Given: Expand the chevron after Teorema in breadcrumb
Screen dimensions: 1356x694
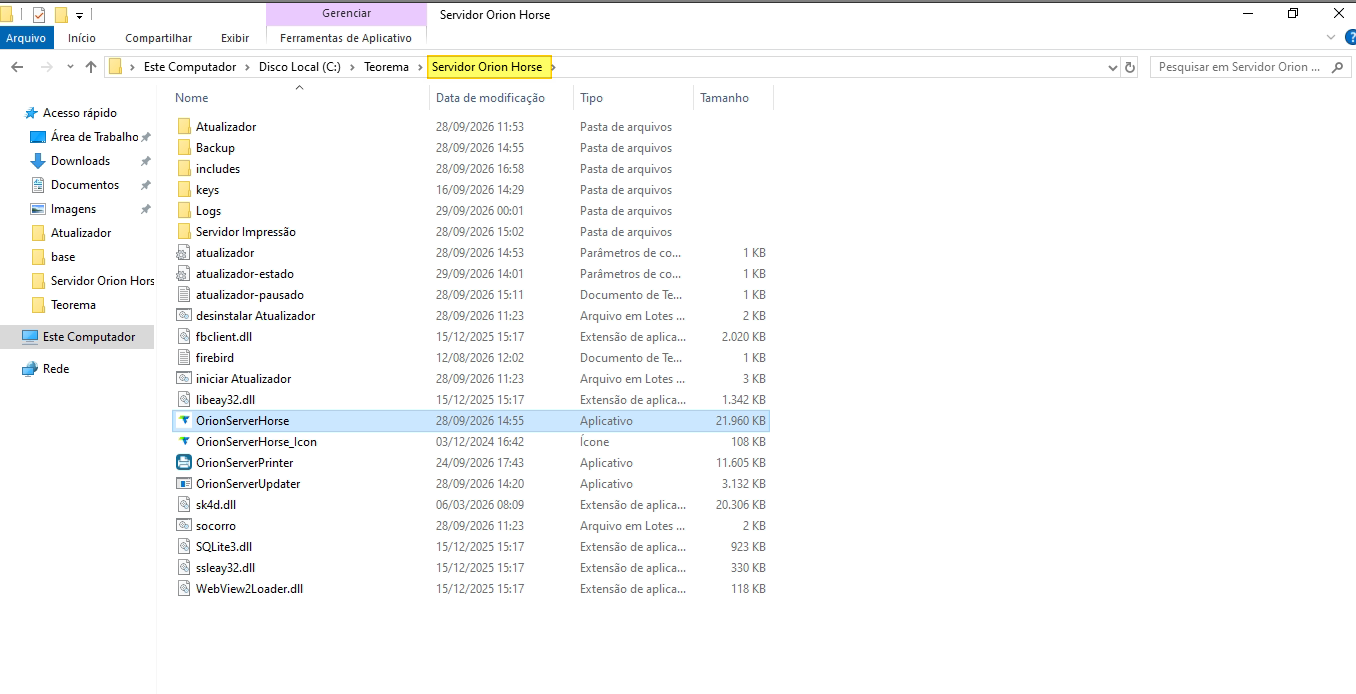Looking at the screenshot, I should (419, 67).
